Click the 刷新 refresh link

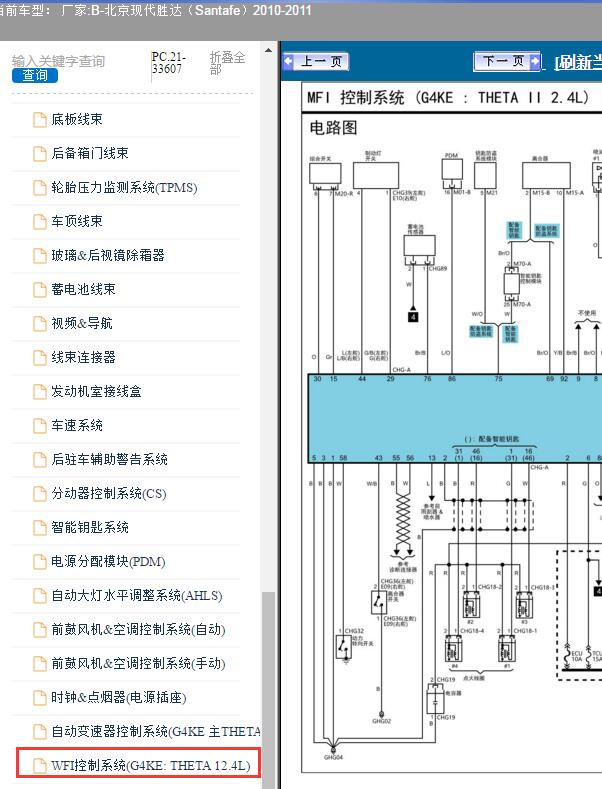point(578,62)
